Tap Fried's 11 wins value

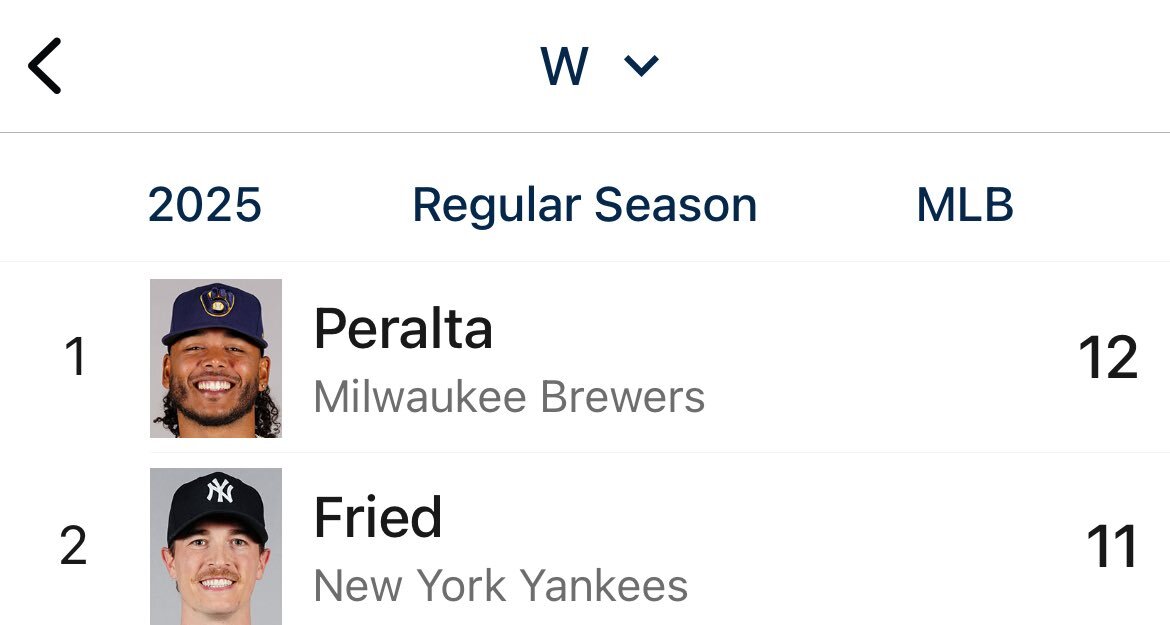1112,547
